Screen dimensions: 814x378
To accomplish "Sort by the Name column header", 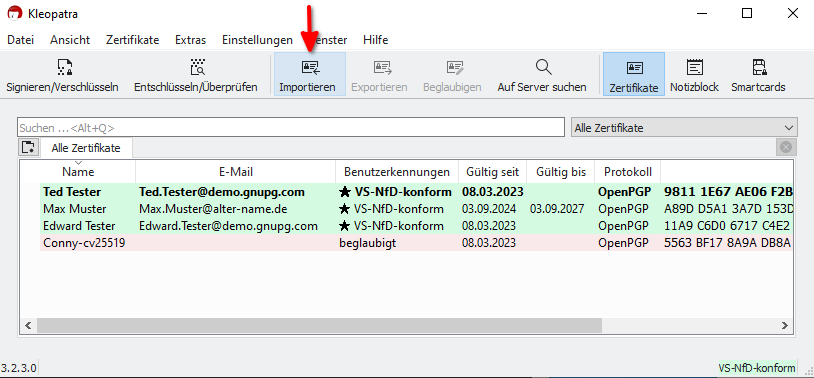I will click(78, 171).
